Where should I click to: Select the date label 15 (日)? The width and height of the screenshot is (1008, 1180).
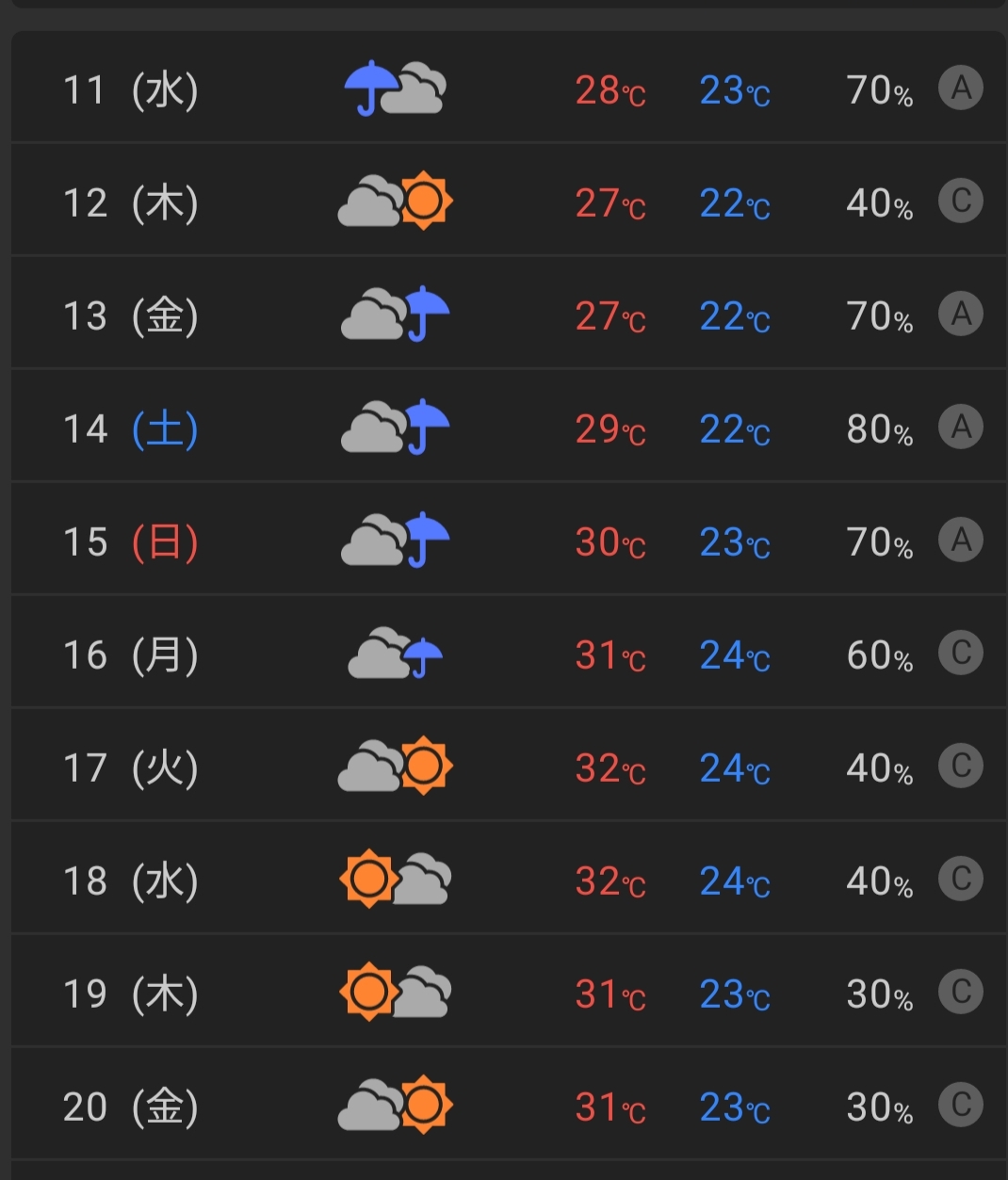[130, 542]
